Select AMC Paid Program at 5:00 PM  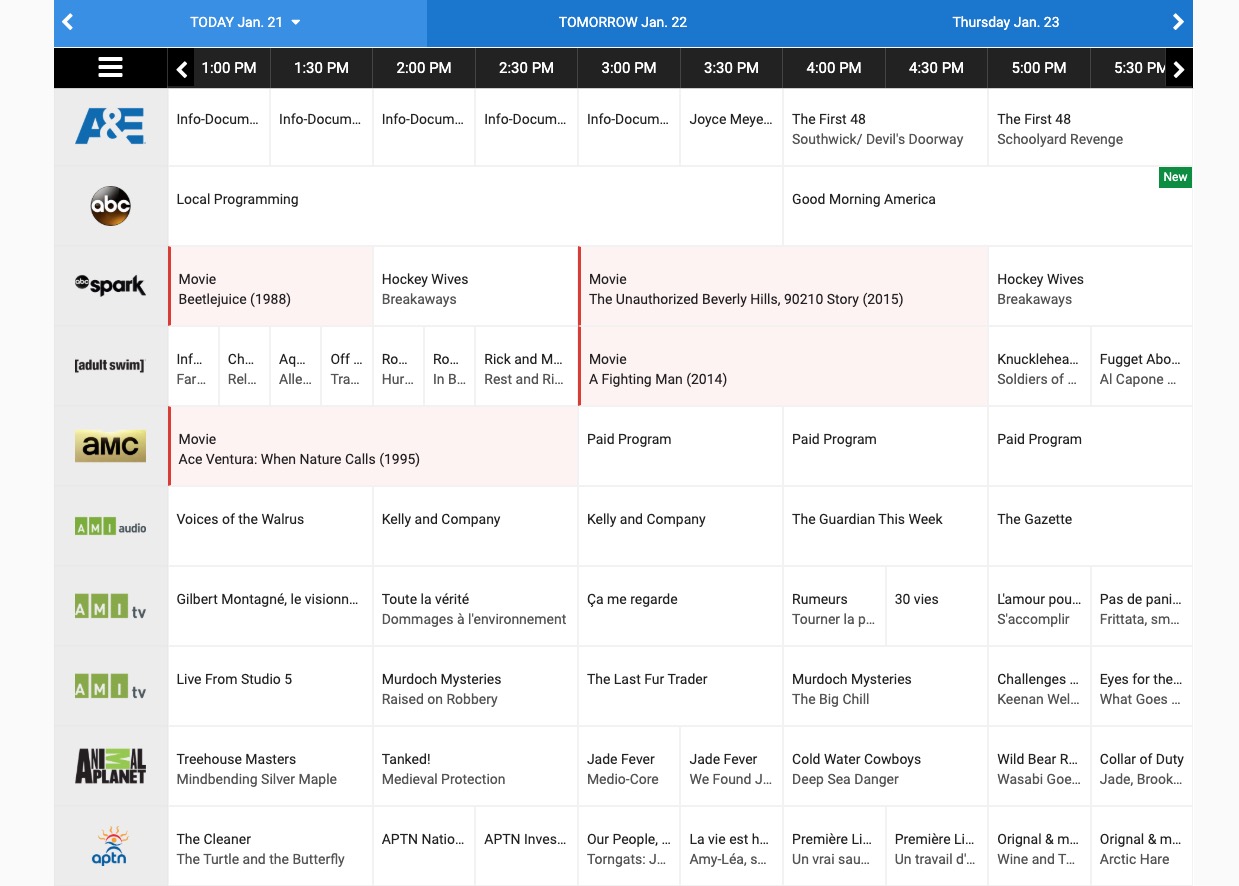[x=1090, y=446]
